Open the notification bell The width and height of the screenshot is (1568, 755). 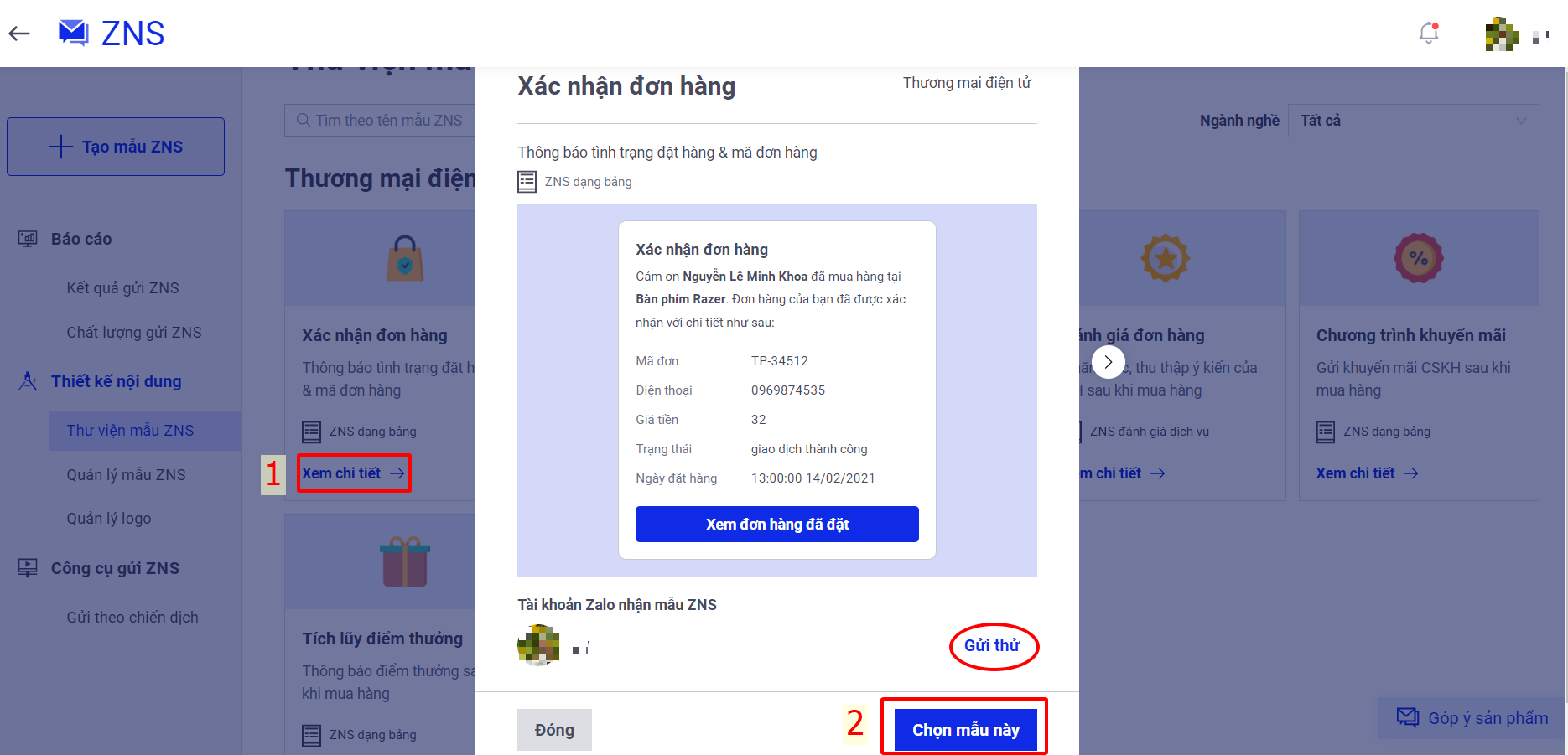point(1429,33)
